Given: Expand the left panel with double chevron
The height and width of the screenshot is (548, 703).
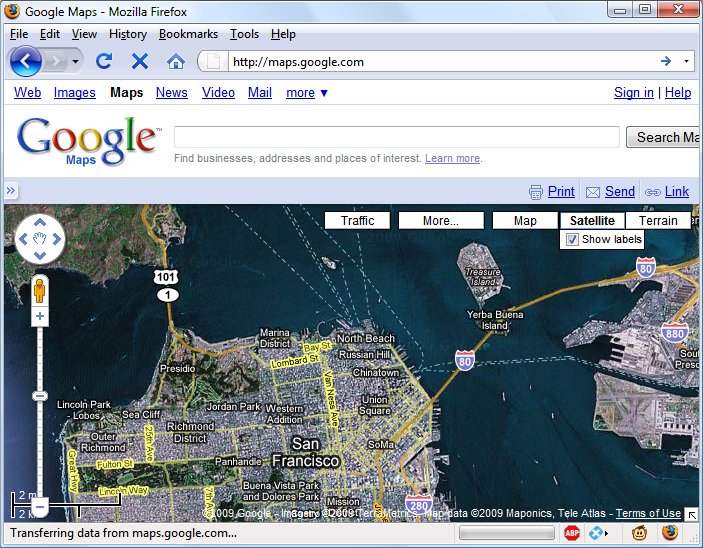Looking at the screenshot, I should [11, 191].
